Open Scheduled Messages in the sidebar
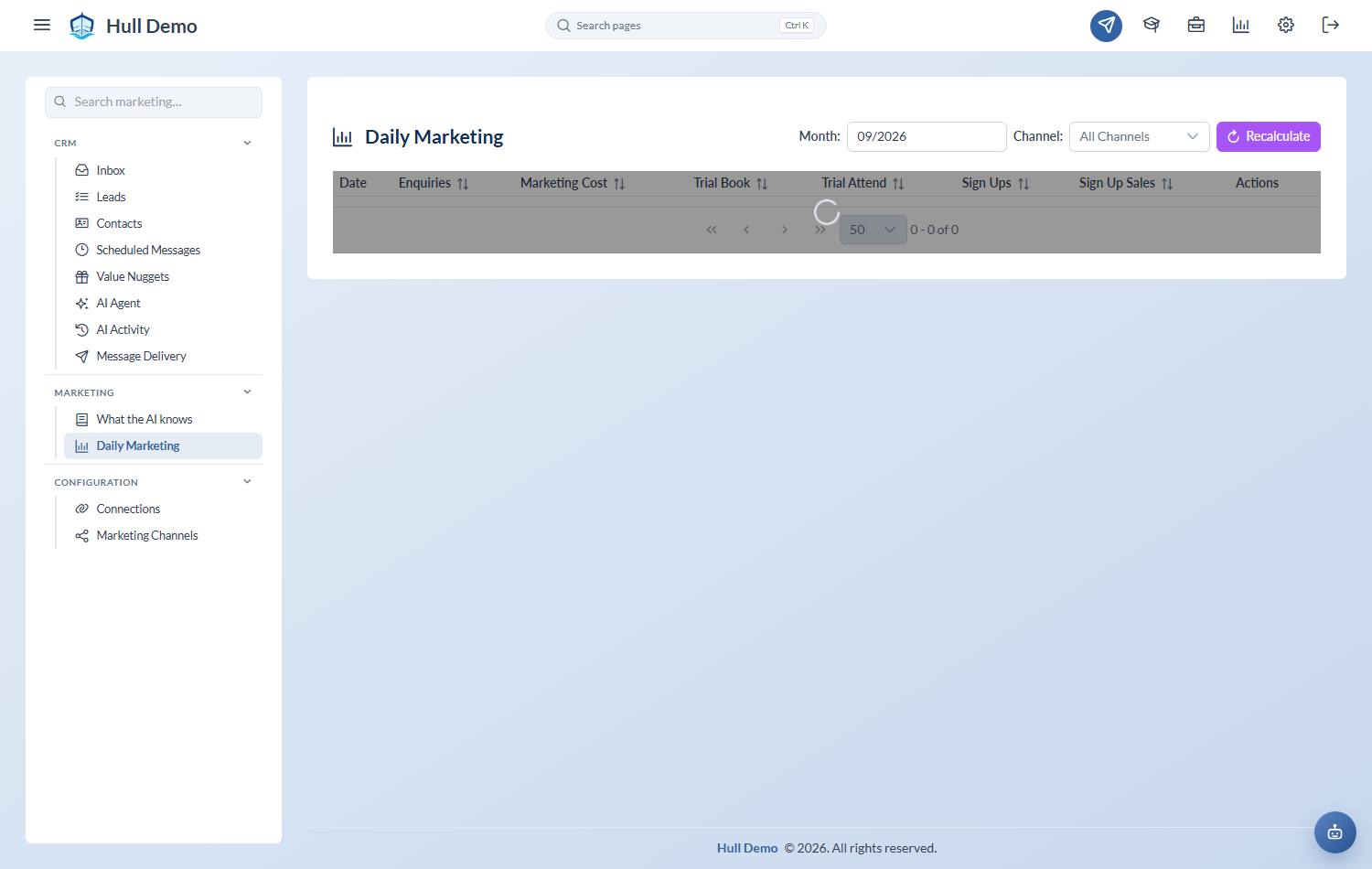Image resolution: width=1372 pixels, height=869 pixels. pos(163,250)
